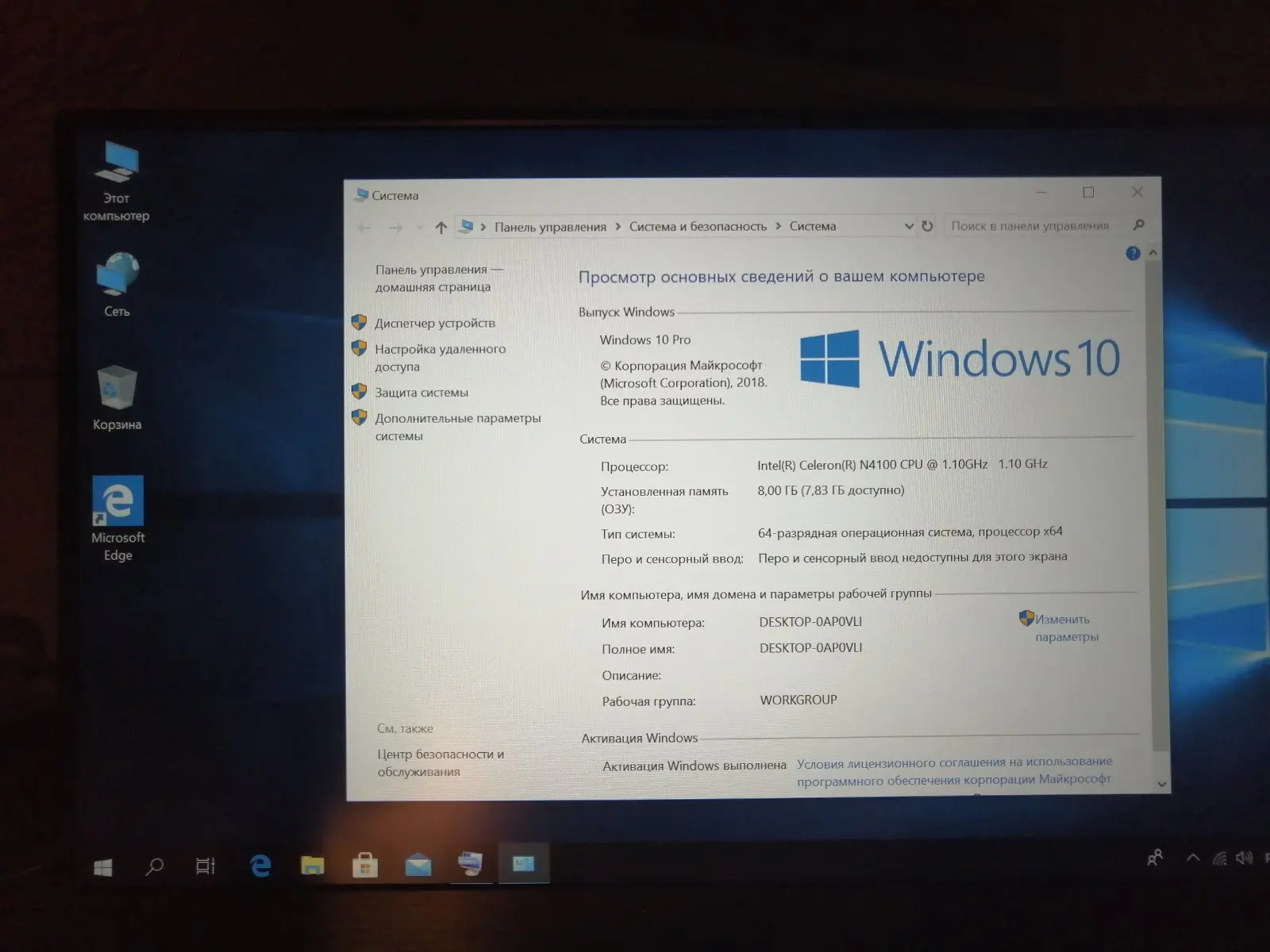Click the scroll down arrow
The width and height of the screenshot is (1270, 952).
click(x=1162, y=784)
